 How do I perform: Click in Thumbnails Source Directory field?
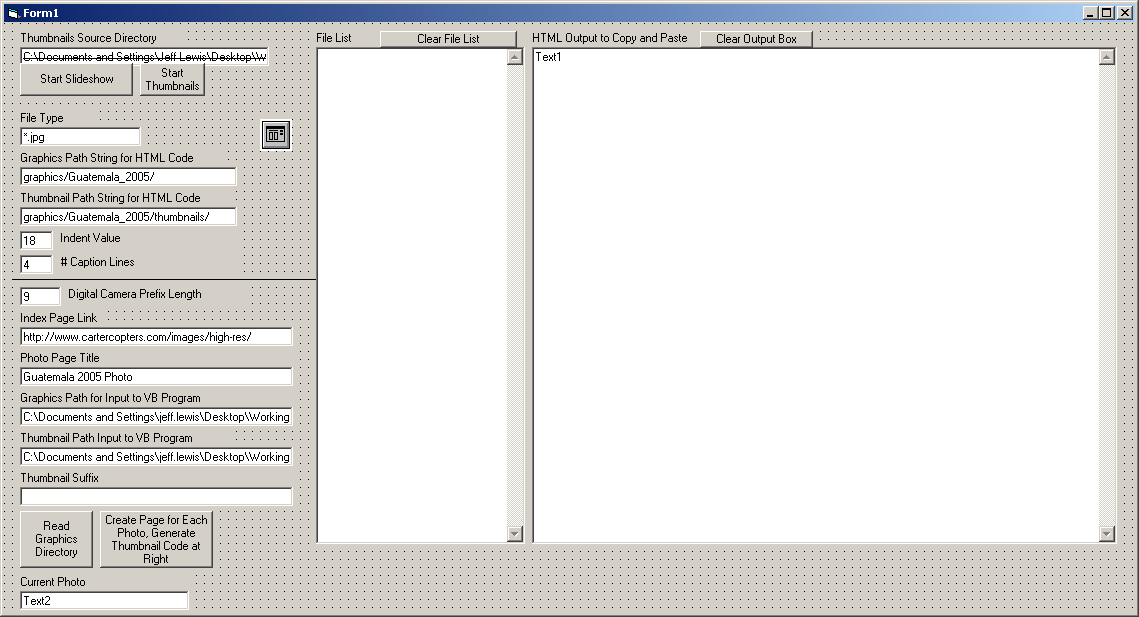coord(145,57)
